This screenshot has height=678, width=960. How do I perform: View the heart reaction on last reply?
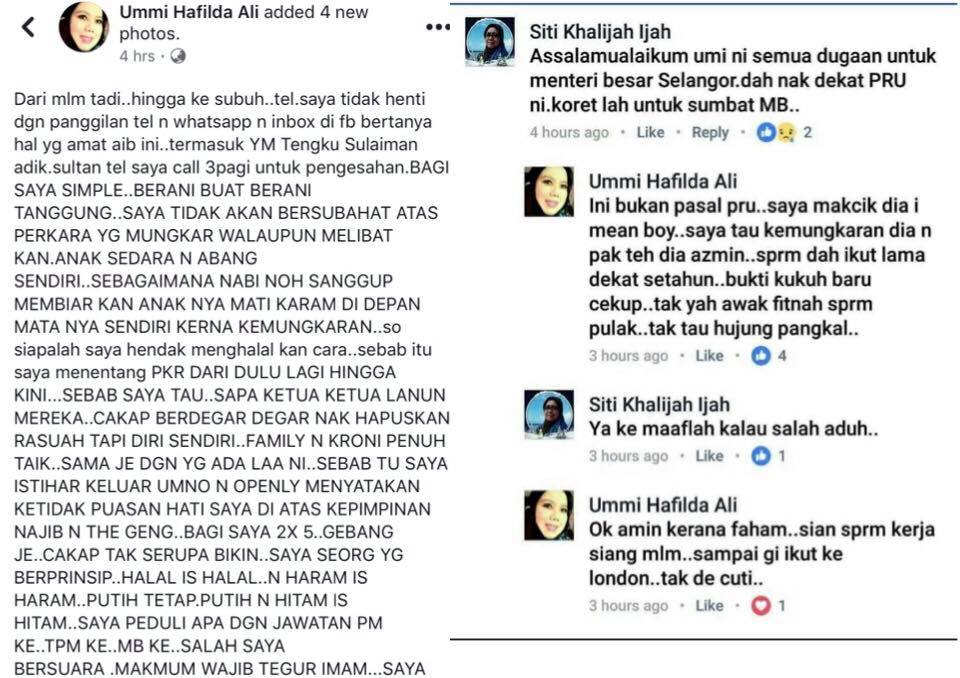tap(768, 606)
